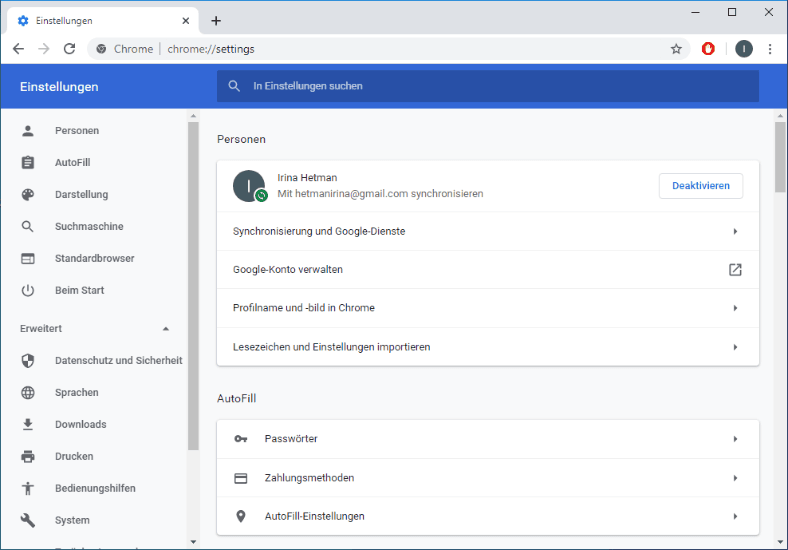788x550 pixels.
Task: Click the Datenschutz und Sicherheit shield icon
Action: (x=28, y=360)
